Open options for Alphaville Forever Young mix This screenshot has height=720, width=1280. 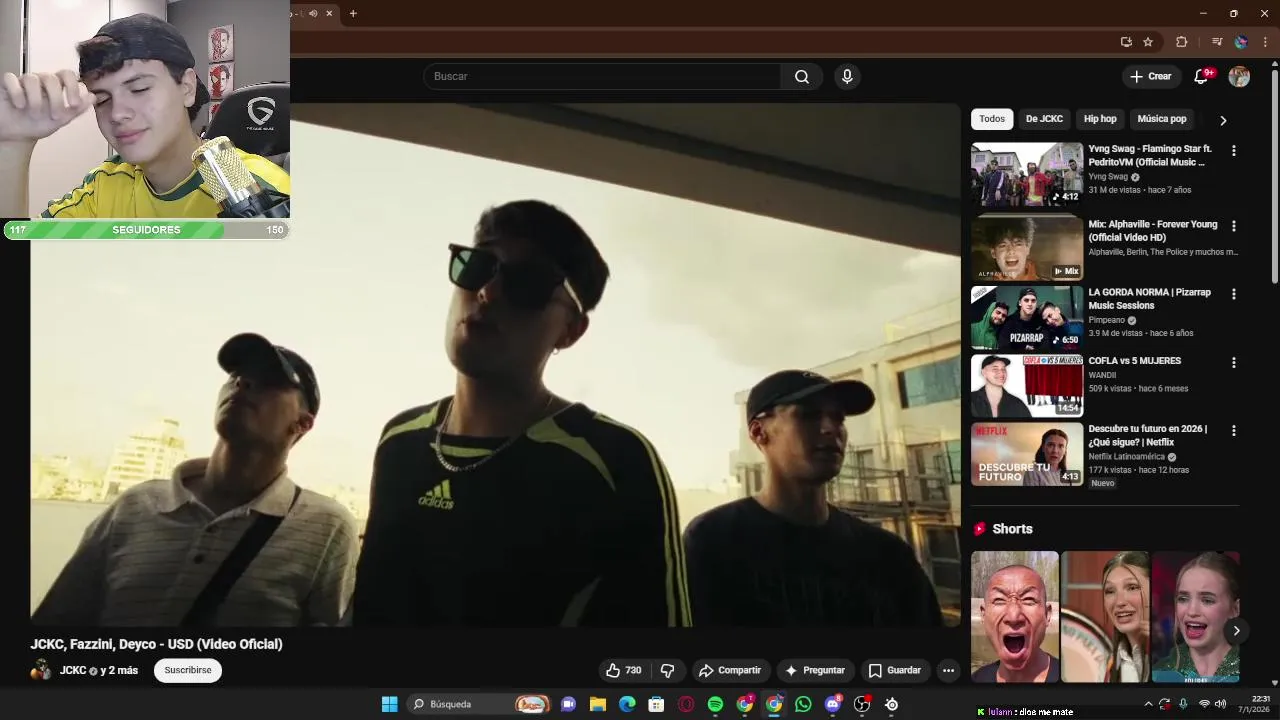pyautogui.click(x=1233, y=226)
